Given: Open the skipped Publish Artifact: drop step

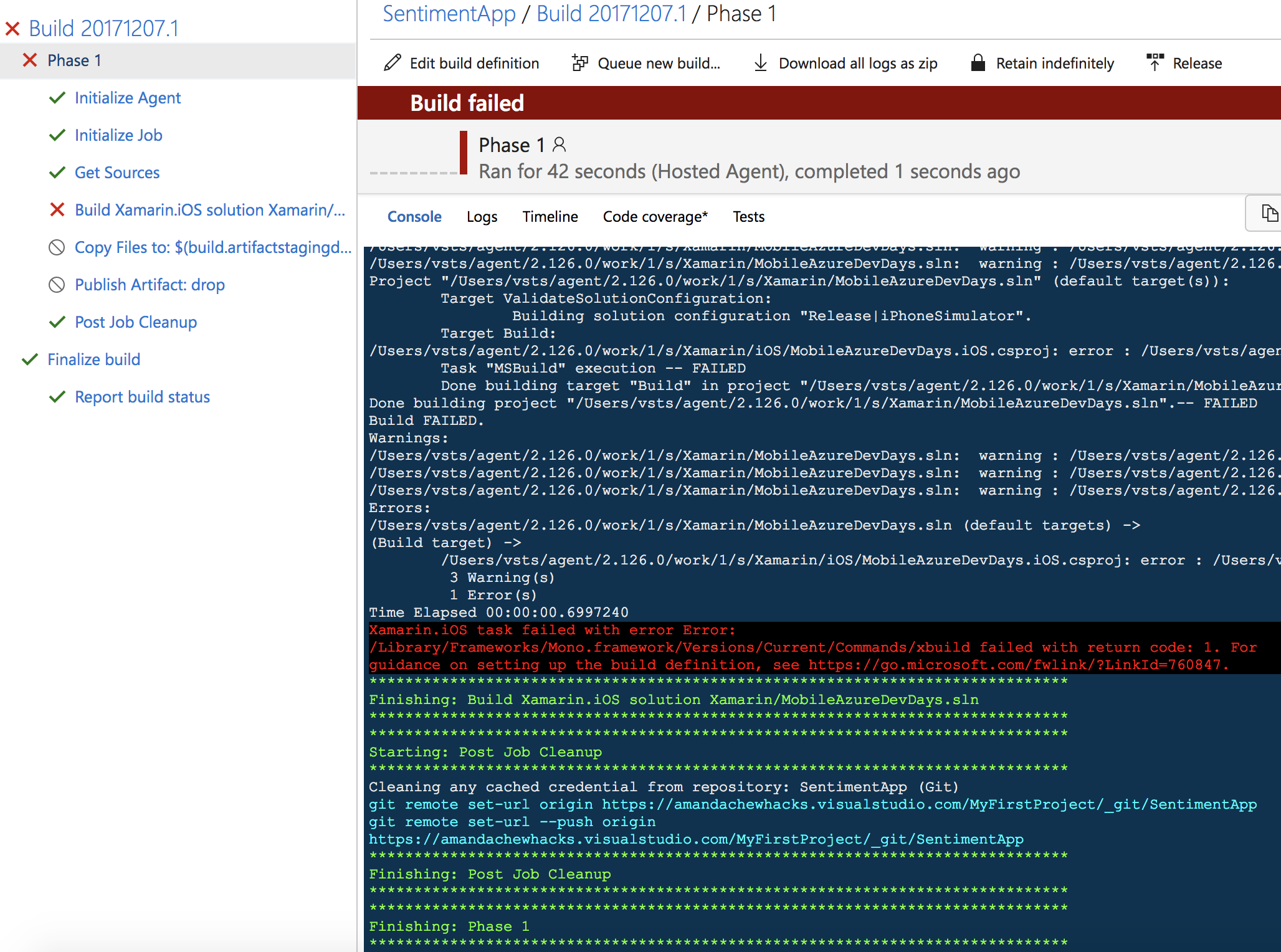Looking at the screenshot, I should pos(150,285).
